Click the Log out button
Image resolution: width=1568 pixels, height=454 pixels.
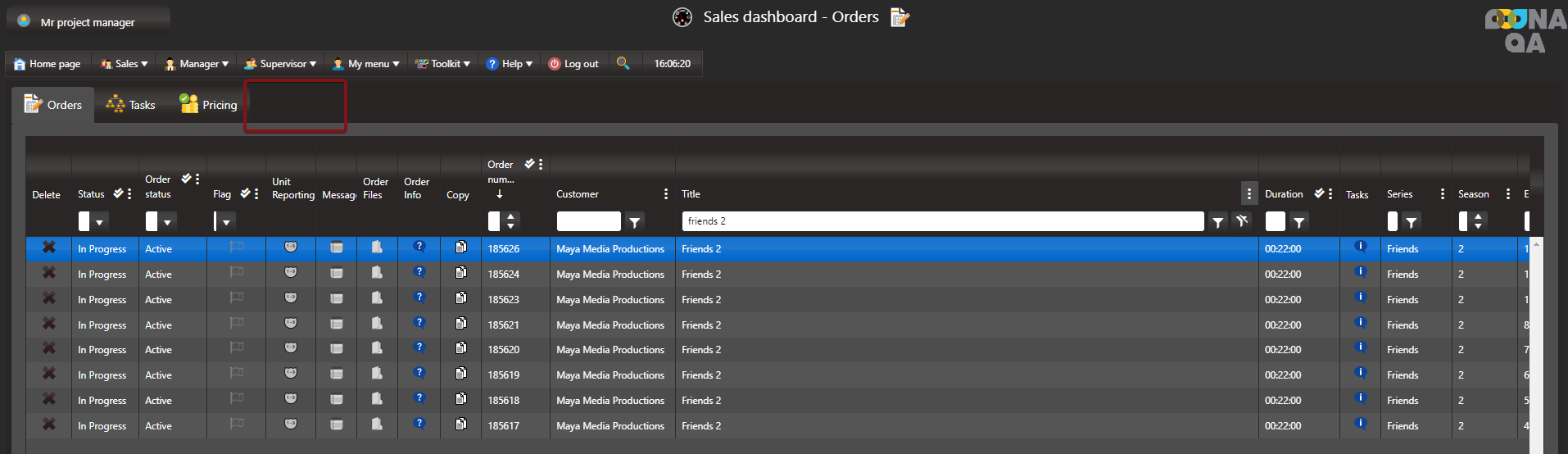pos(573,64)
